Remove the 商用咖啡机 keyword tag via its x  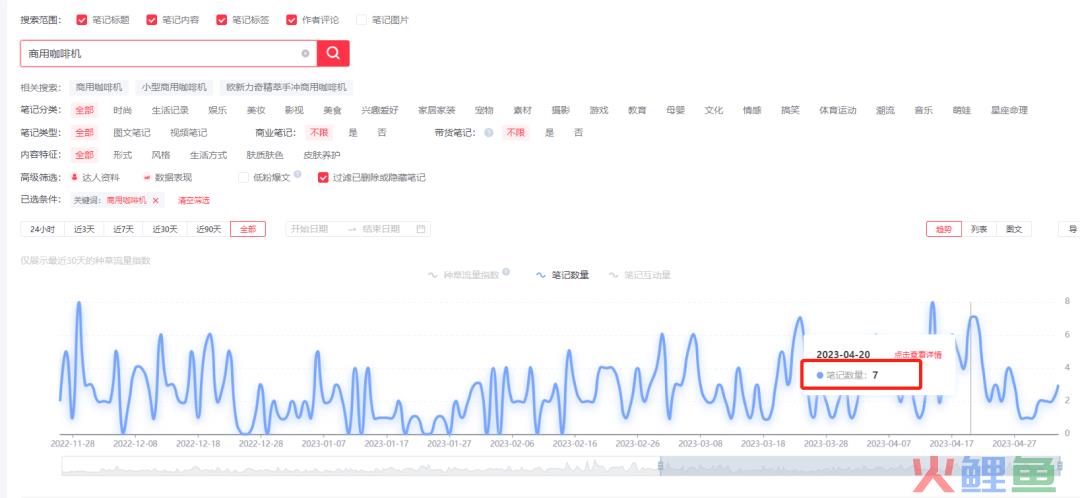coord(156,200)
